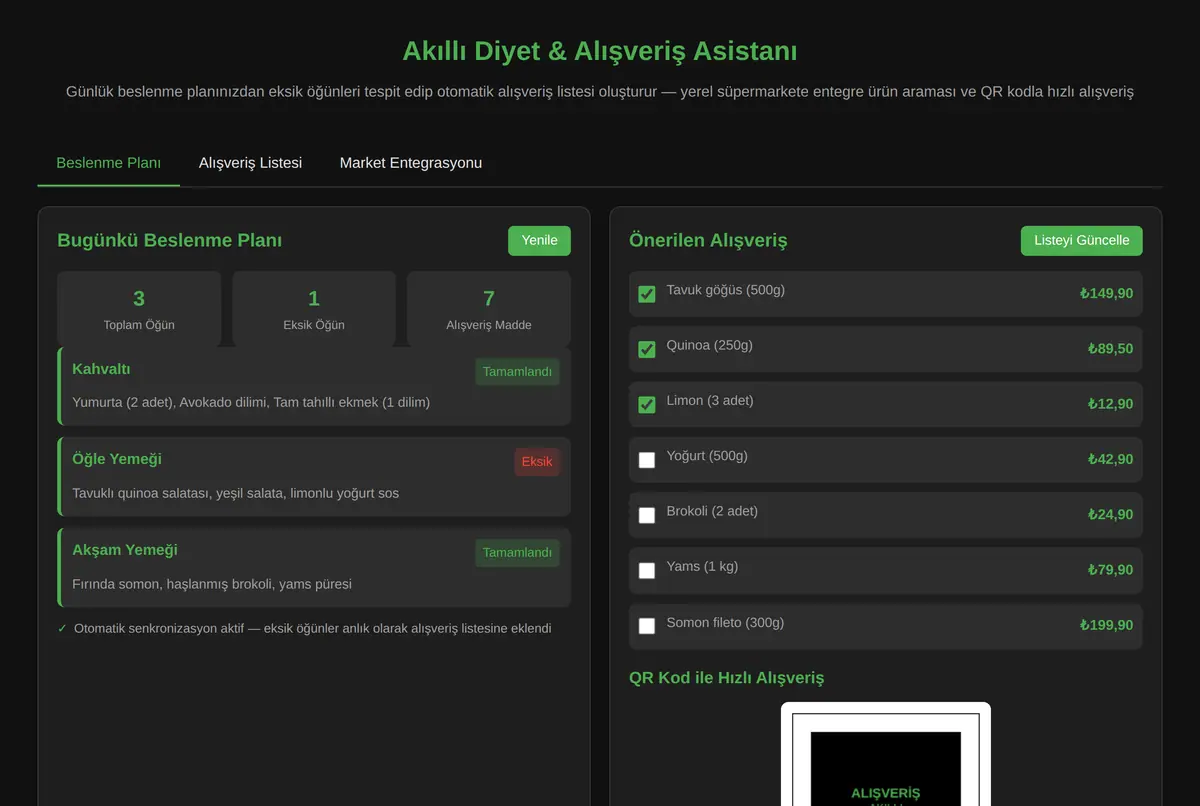Click the Kahvaltı ingredients text with Yumurta
The image size is (1200, 806).
point(251,402)
